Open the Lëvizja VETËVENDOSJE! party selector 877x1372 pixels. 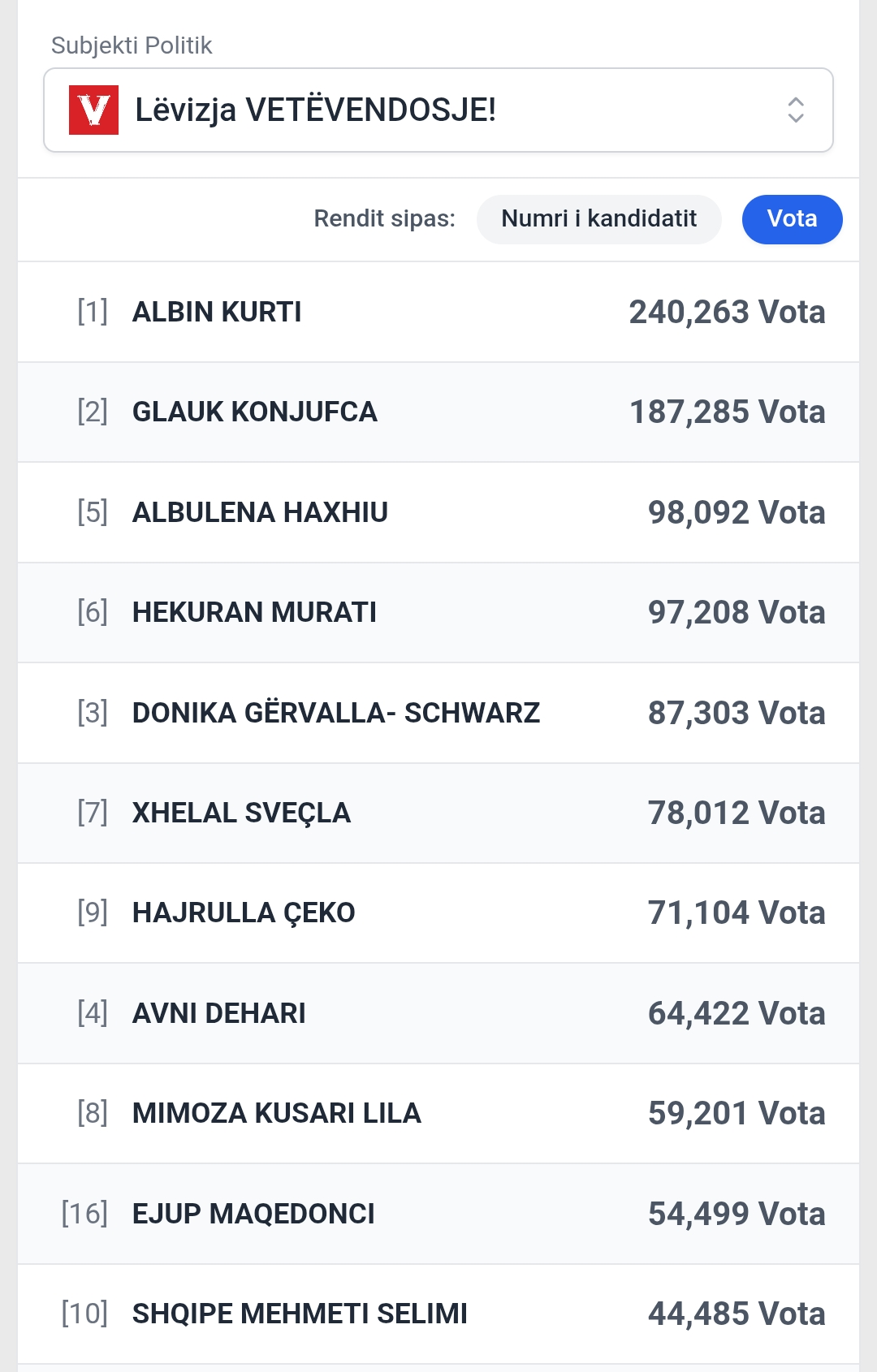click(438, 110)
